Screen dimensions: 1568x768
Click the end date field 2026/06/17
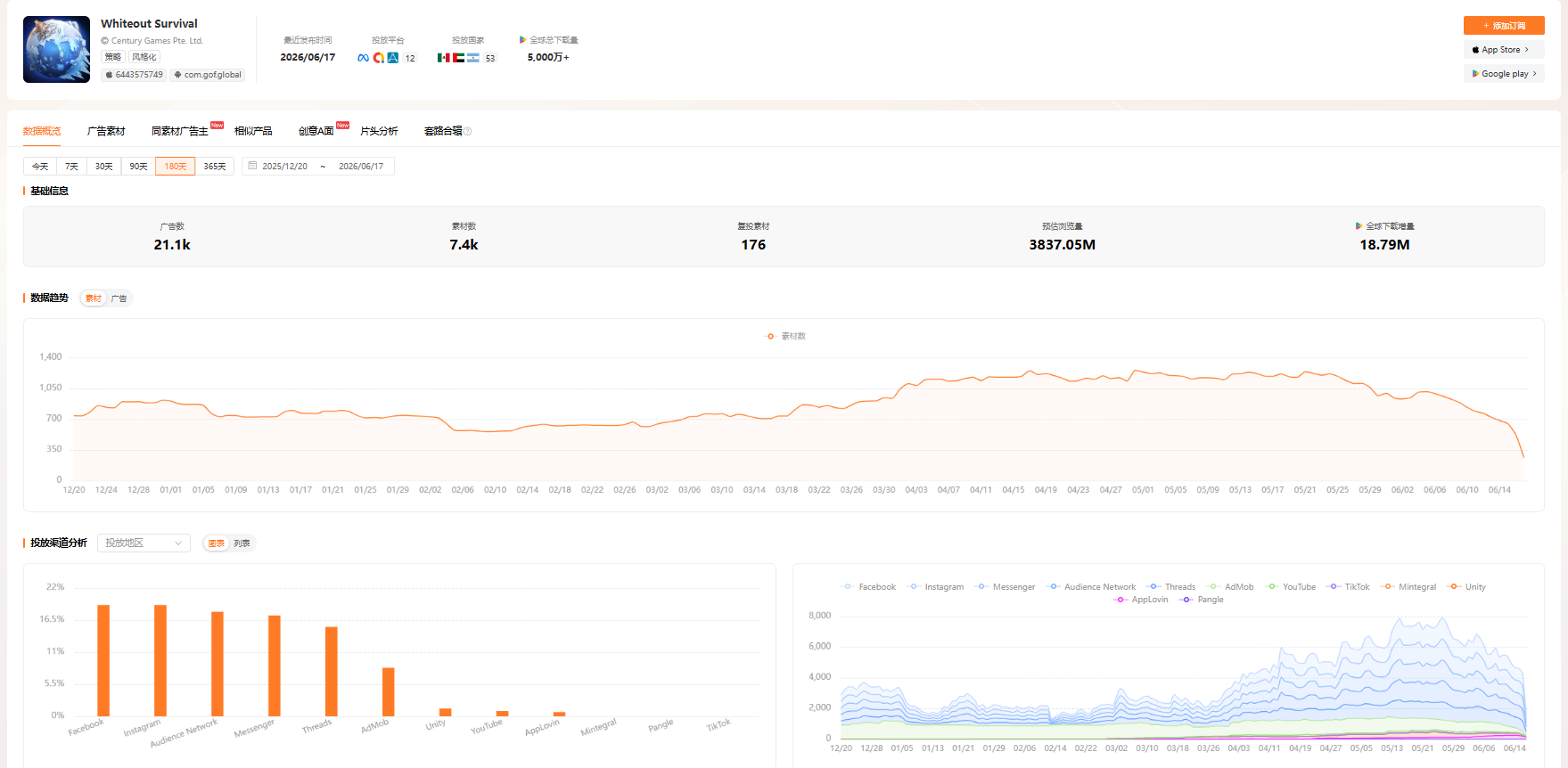click(x=361, y=167)
